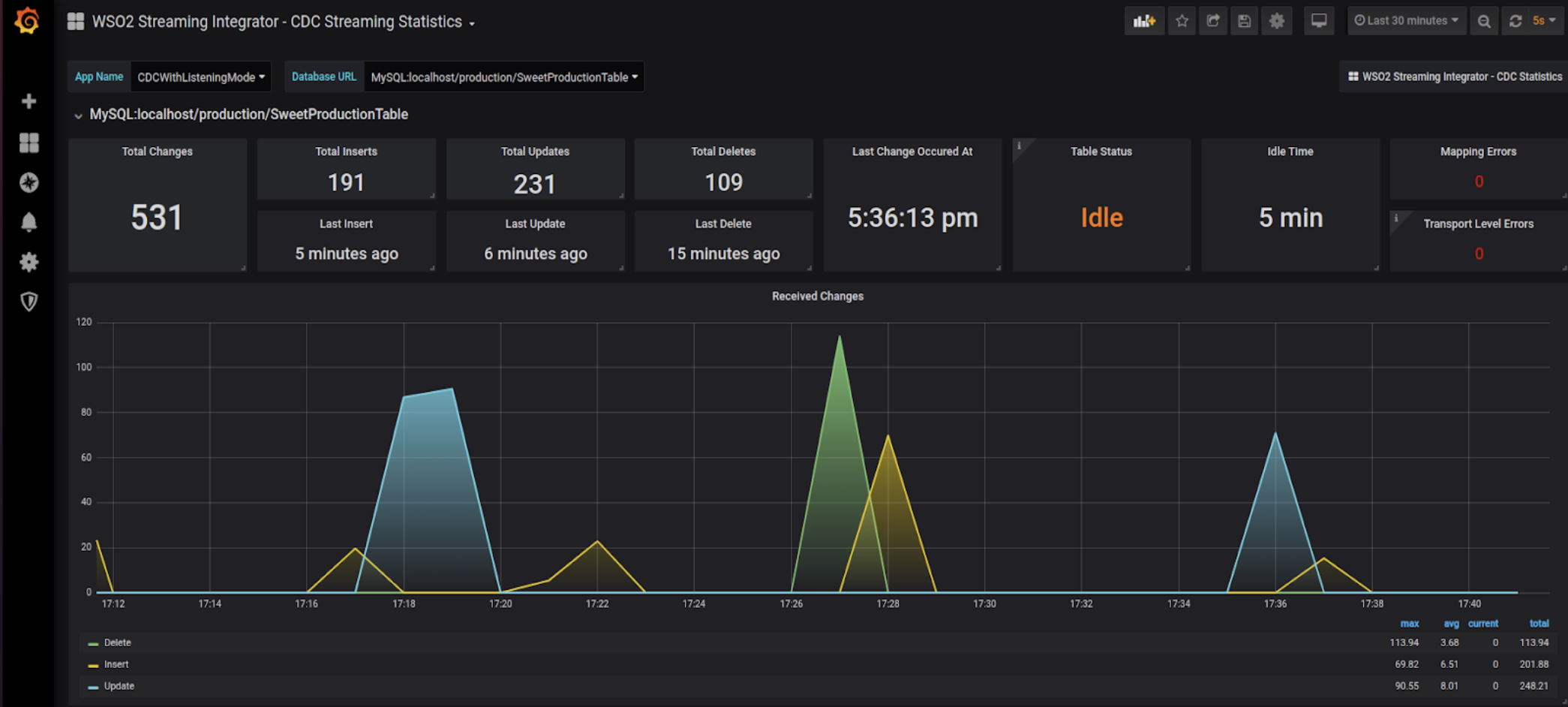
Task: Open the Grafana home logo
Action: (x=28, y=21)
